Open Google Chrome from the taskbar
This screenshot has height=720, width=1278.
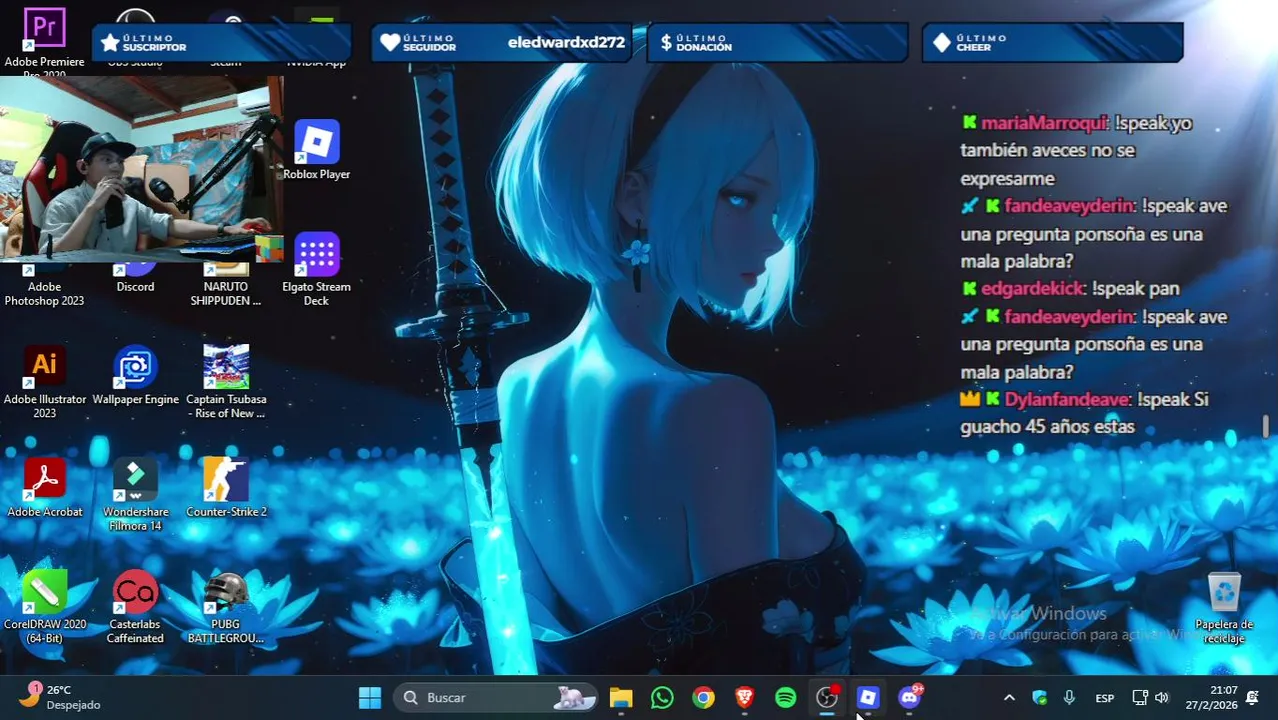click(703, 697)
